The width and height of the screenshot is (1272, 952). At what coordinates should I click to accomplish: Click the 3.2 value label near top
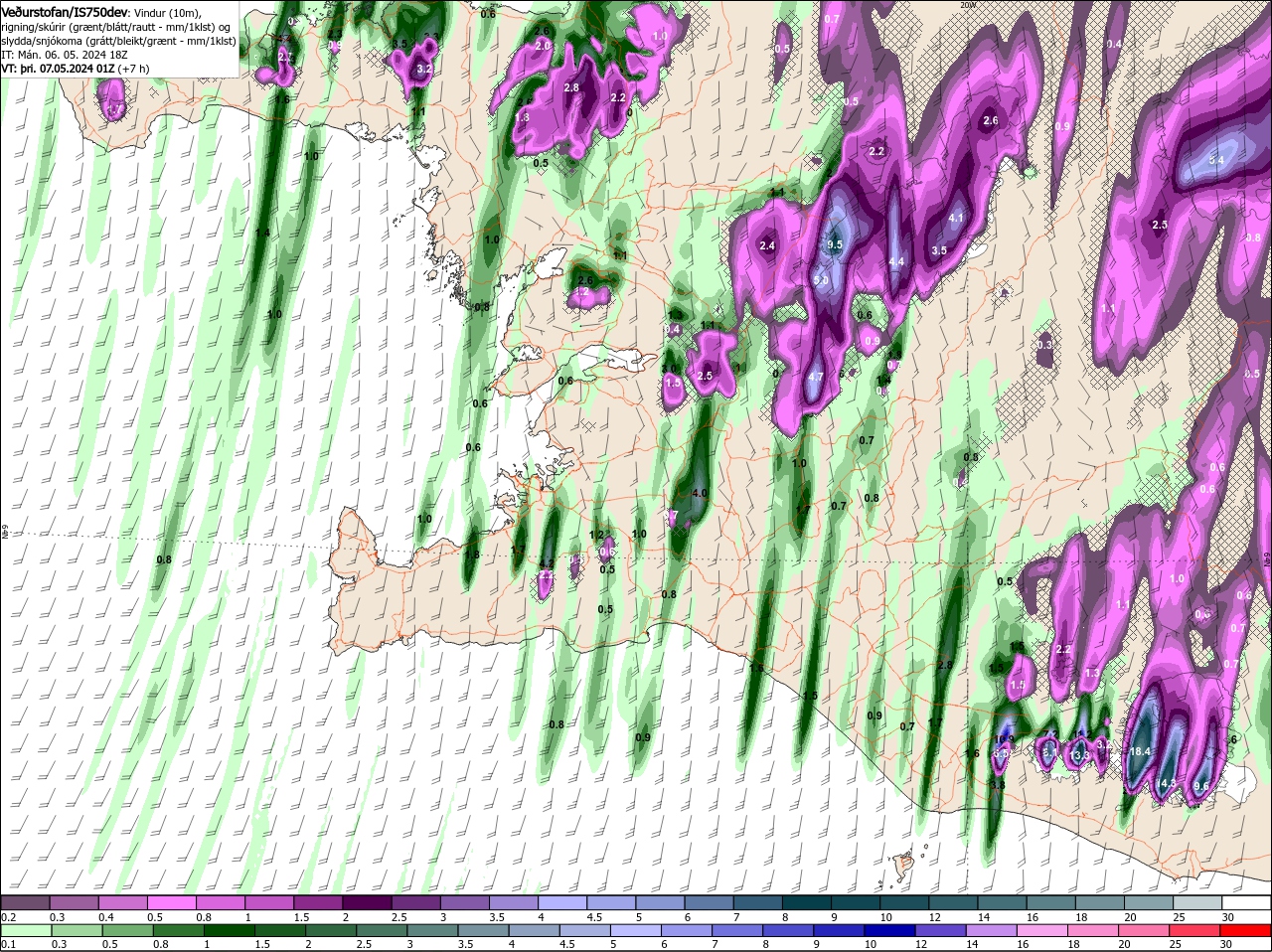424,70
